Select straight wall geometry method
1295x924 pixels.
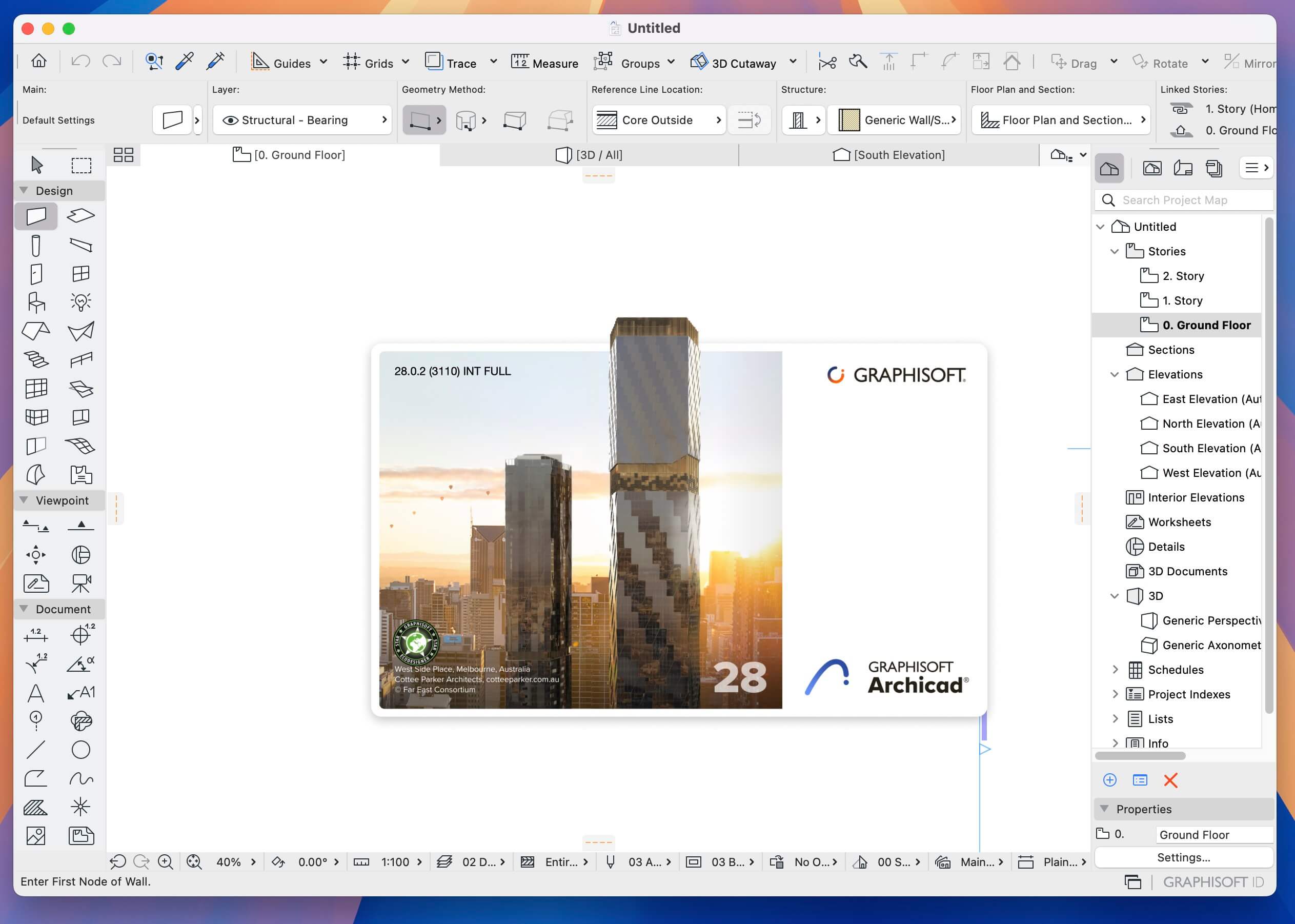pos(419,120)
